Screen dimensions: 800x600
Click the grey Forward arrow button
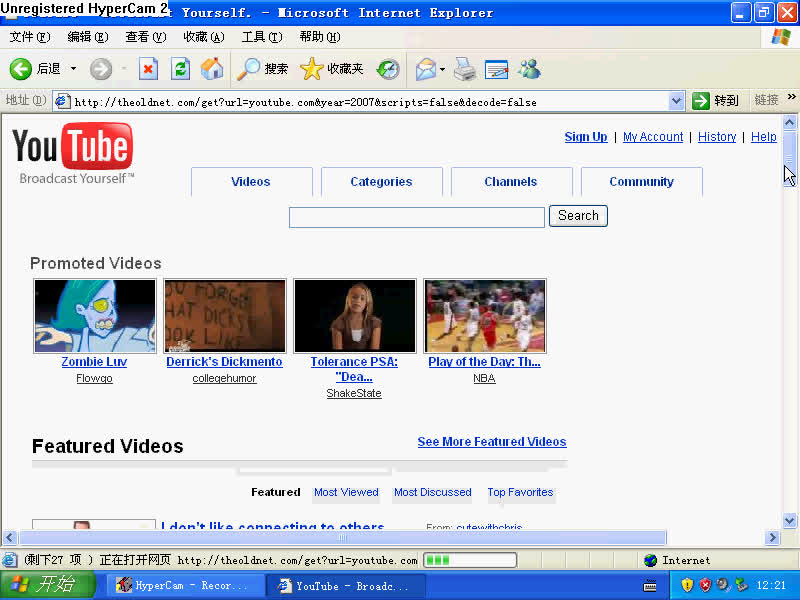[x=101, y=69]
